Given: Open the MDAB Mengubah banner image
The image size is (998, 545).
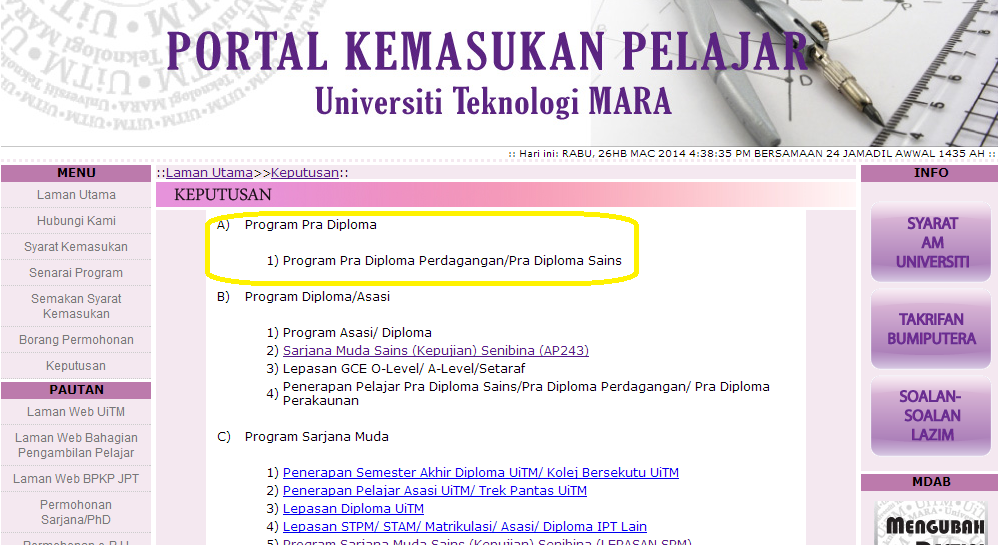Looking at the screenshot, I should (931, 522).
